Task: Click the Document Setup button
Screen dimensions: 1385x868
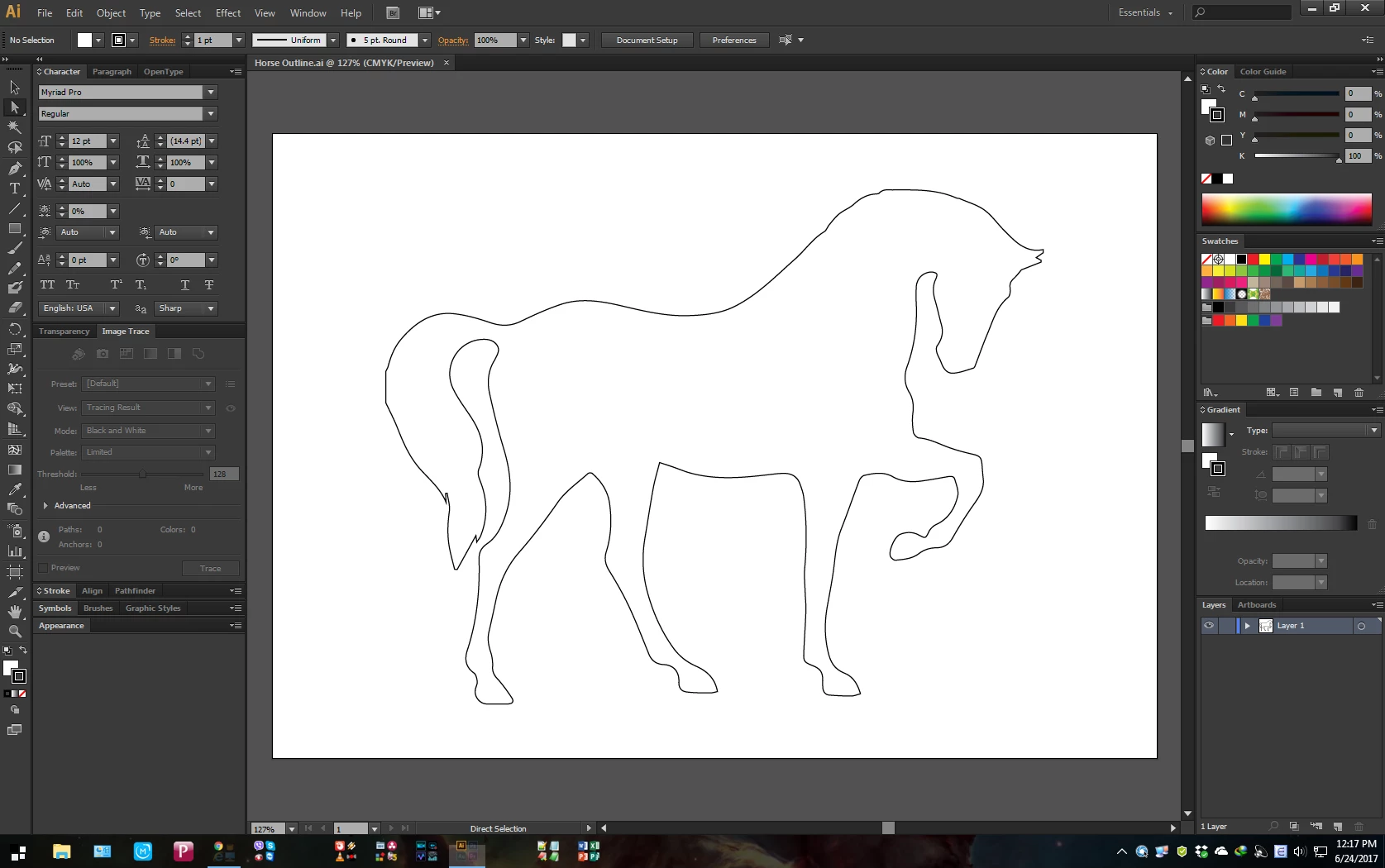Action: coord(647,41)
